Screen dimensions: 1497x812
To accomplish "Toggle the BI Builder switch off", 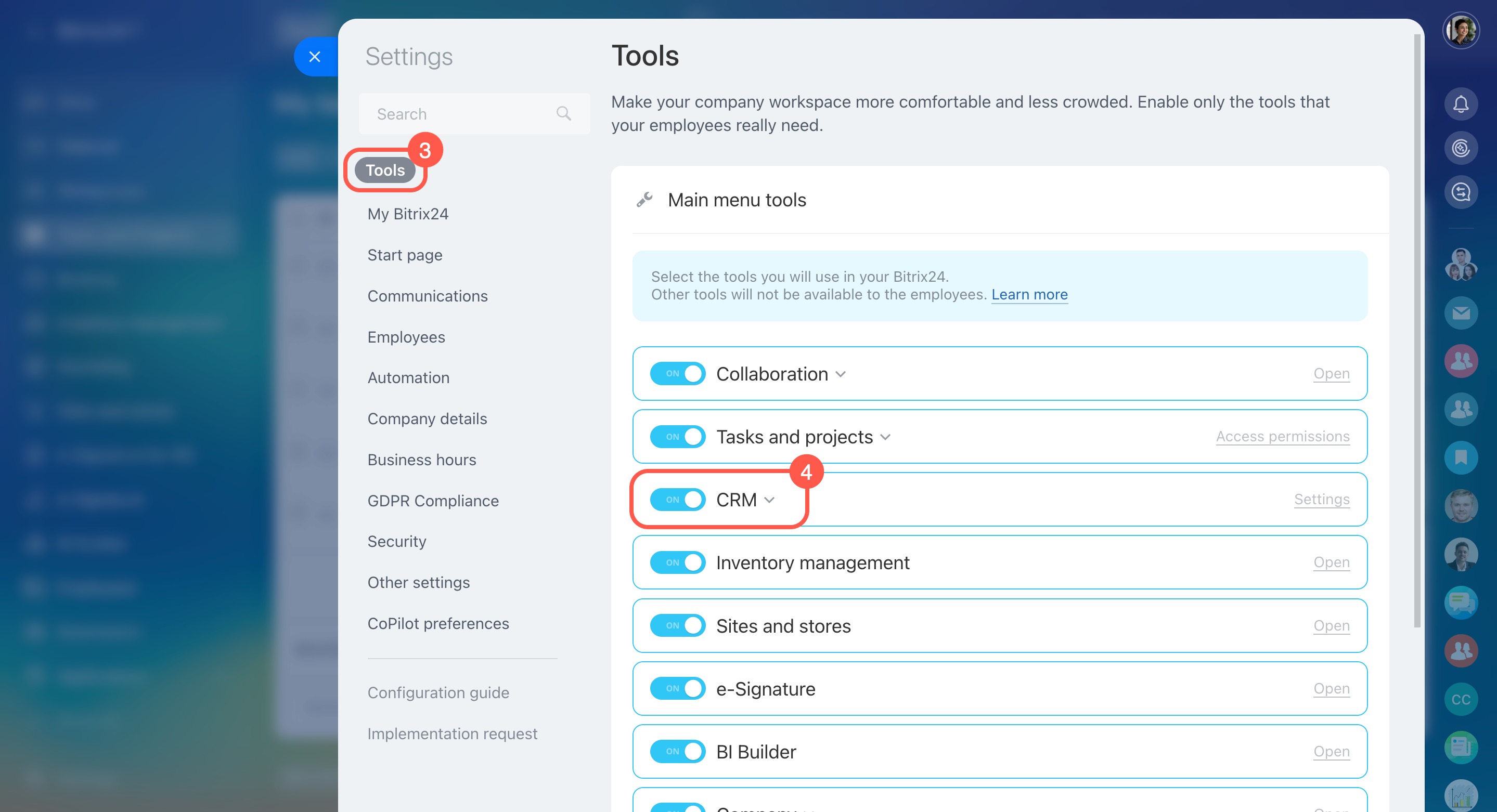I will pyautogui.click(x=678, y=751).
